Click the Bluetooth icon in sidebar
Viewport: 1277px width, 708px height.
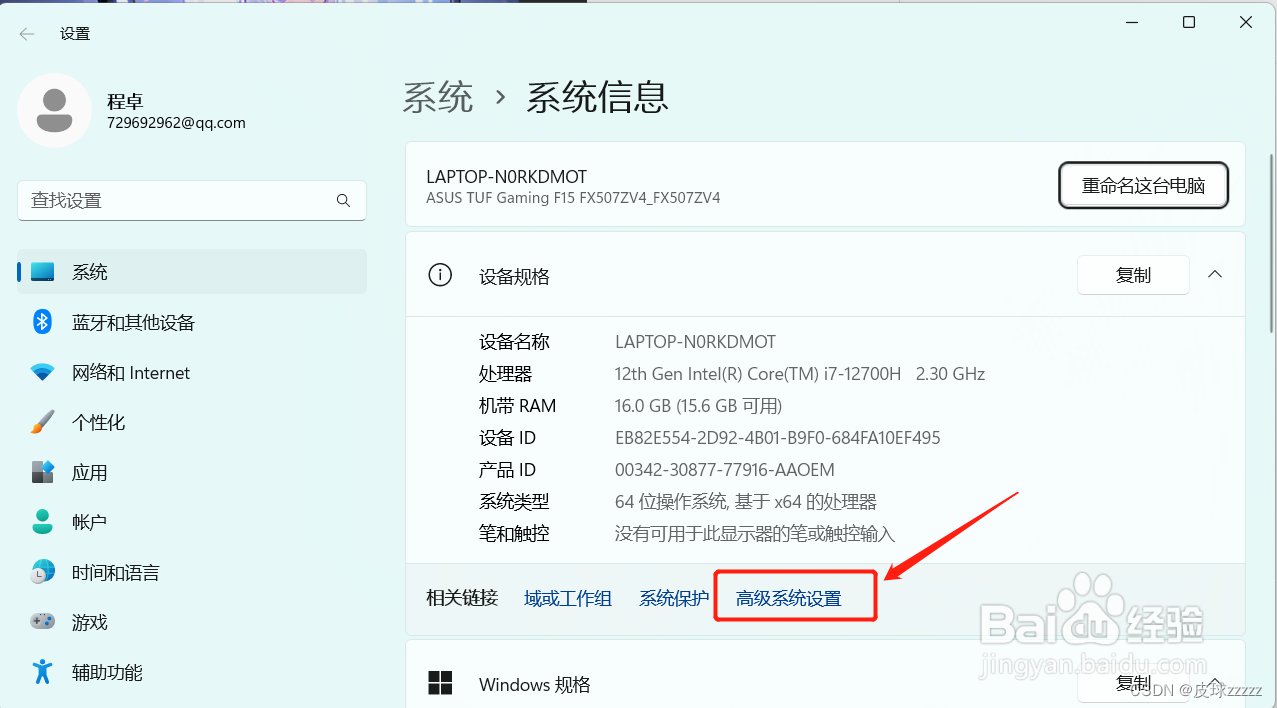pyautogui.click(x=42, y=322)
